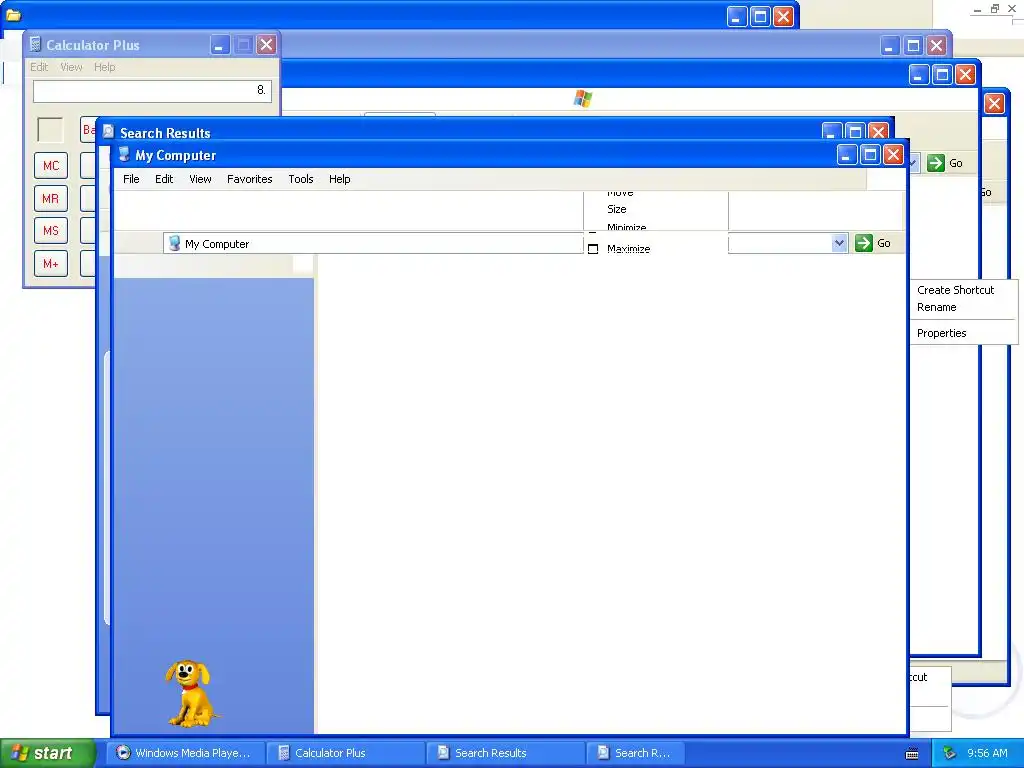1024x768 pixels.
Task: Click the M+ memory add button
Action: click(x=51, y=264)
